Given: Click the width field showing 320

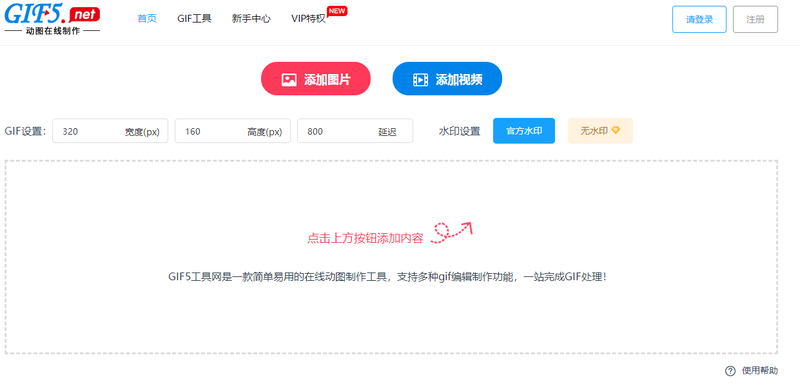Looking at the screenshot, I should click(110, 131).
